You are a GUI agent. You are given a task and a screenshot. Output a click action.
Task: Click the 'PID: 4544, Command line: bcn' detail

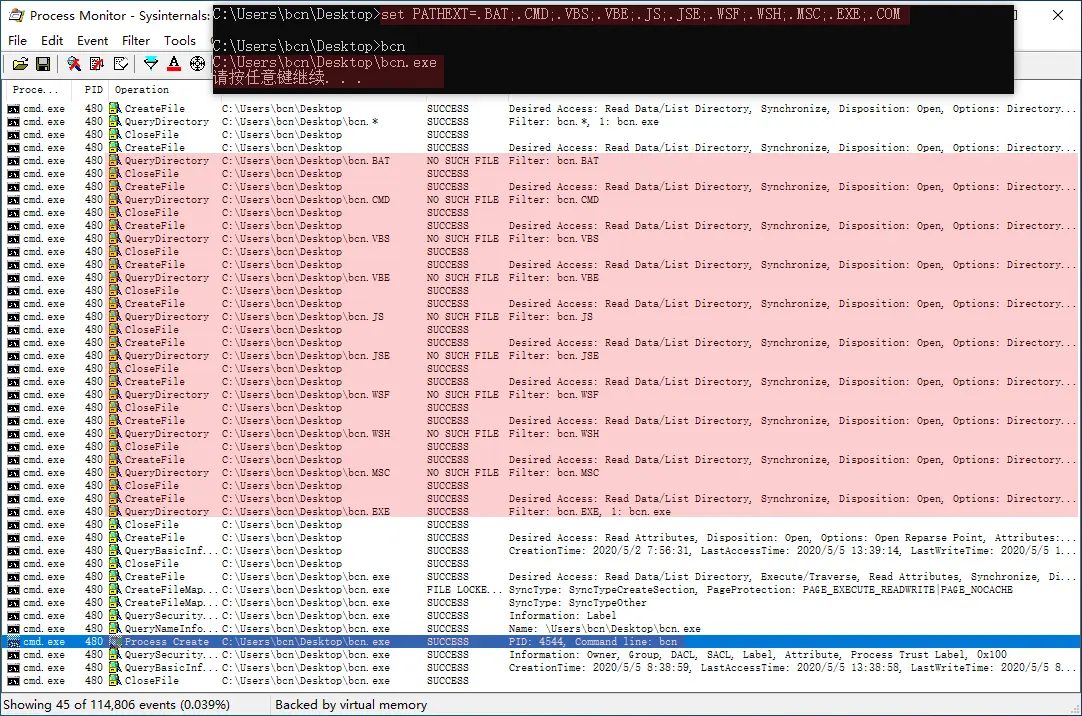[593, 642]
